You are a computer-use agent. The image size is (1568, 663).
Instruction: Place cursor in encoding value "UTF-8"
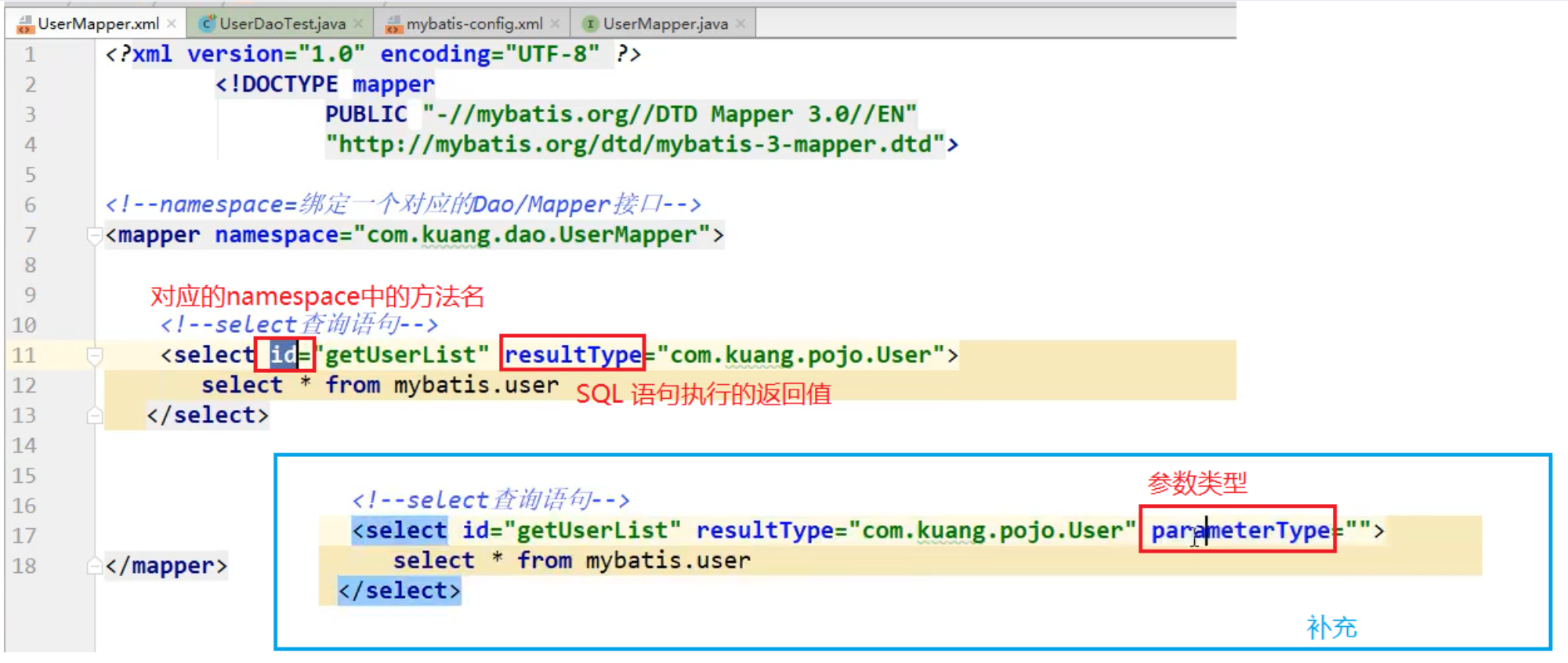(x=552, y=54)
